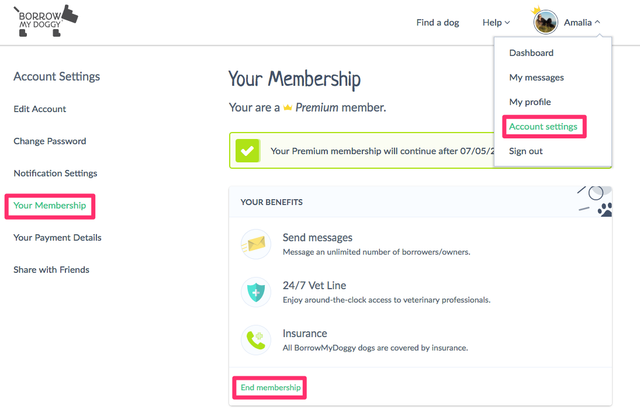Open Change Password settings
Image resolution: width=640 pixels, height=420 pixels.
pos(50,141)
